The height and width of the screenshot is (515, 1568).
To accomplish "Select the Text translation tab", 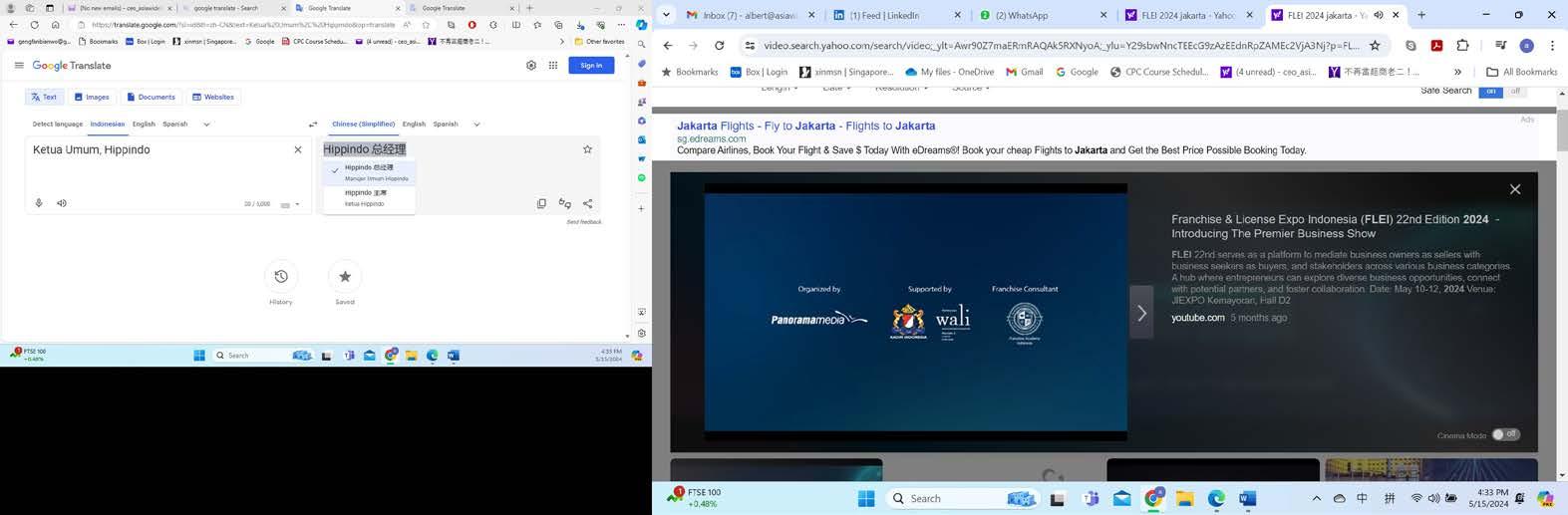I will (44, 97).
